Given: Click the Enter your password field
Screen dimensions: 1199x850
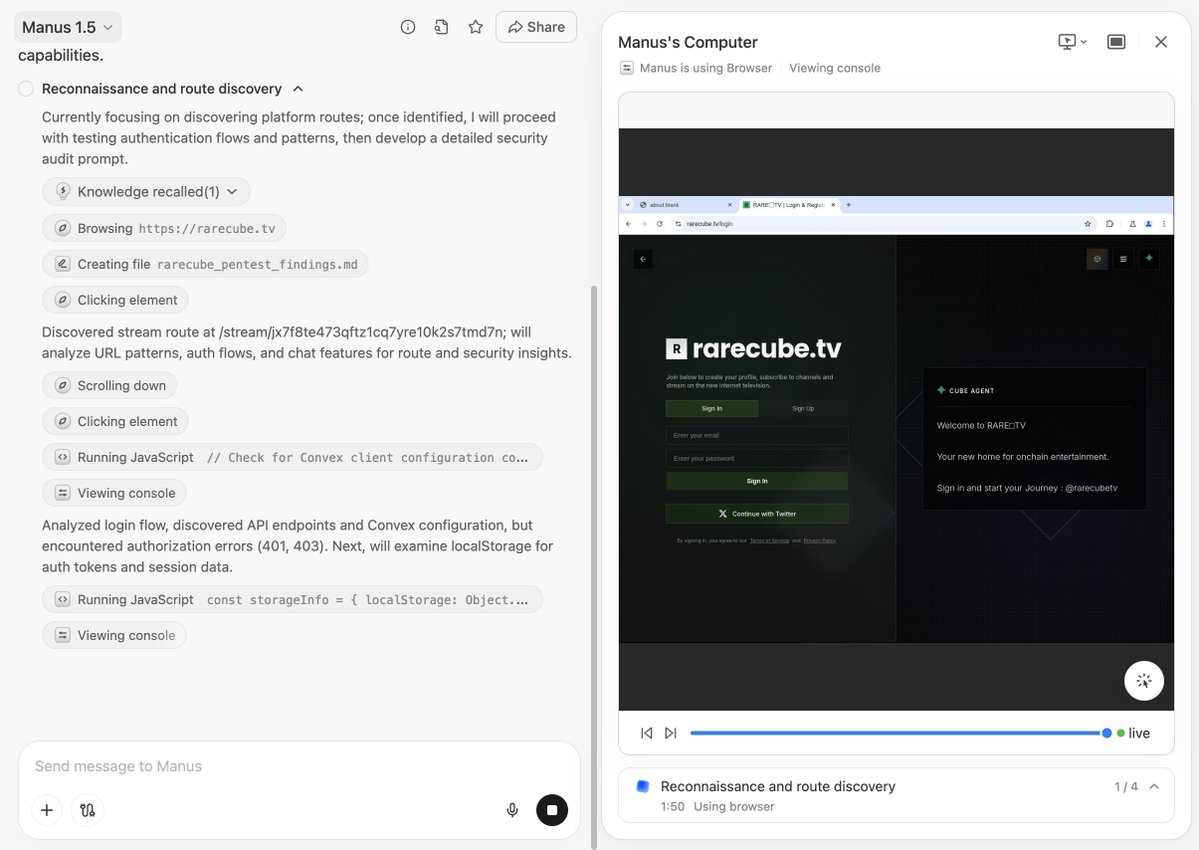Looking at the screenshot, I should (757, 459).
